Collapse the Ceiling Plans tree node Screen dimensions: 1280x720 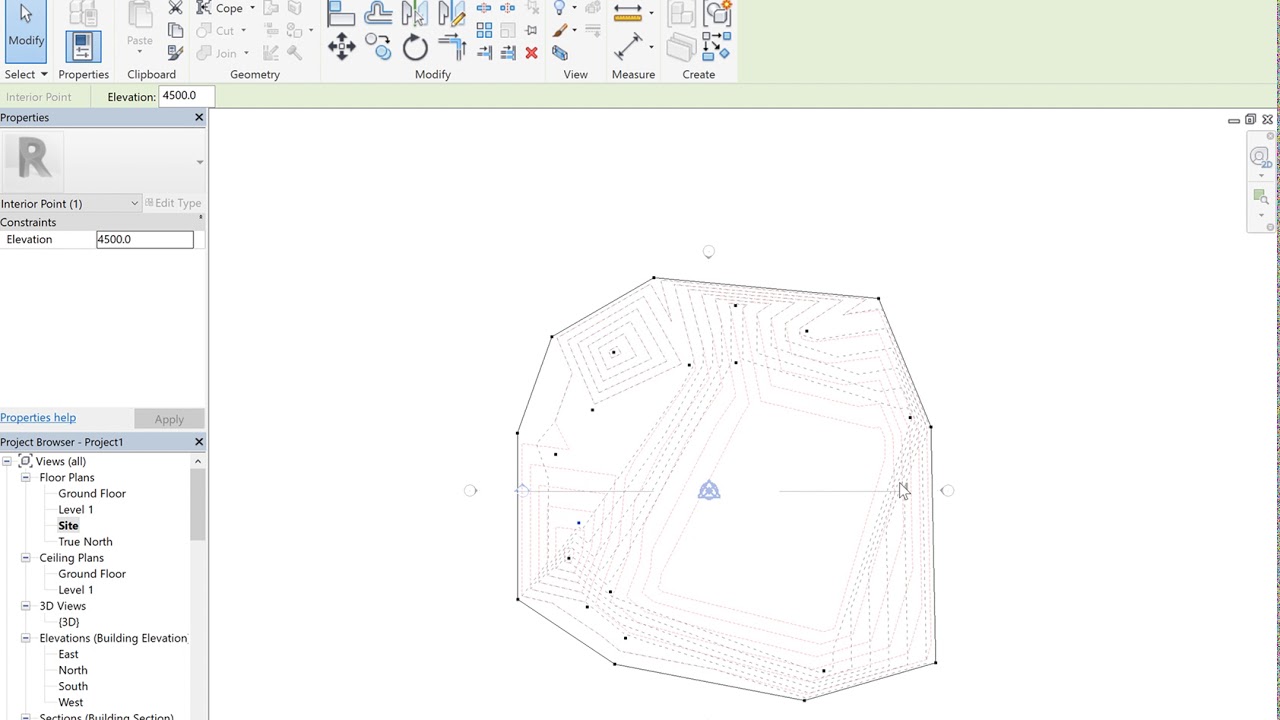[26, 558]
